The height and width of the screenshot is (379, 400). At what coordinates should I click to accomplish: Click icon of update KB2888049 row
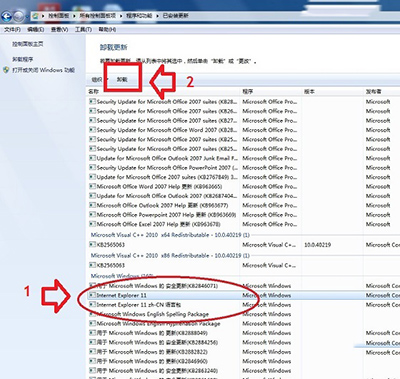point(92,333)
